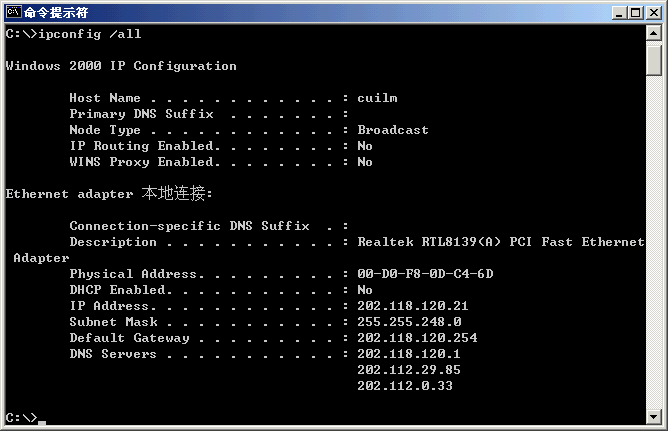Viewport: 668px width, 431px height.
Task: Click the typed ipconfig /all command
Action: 89,34
